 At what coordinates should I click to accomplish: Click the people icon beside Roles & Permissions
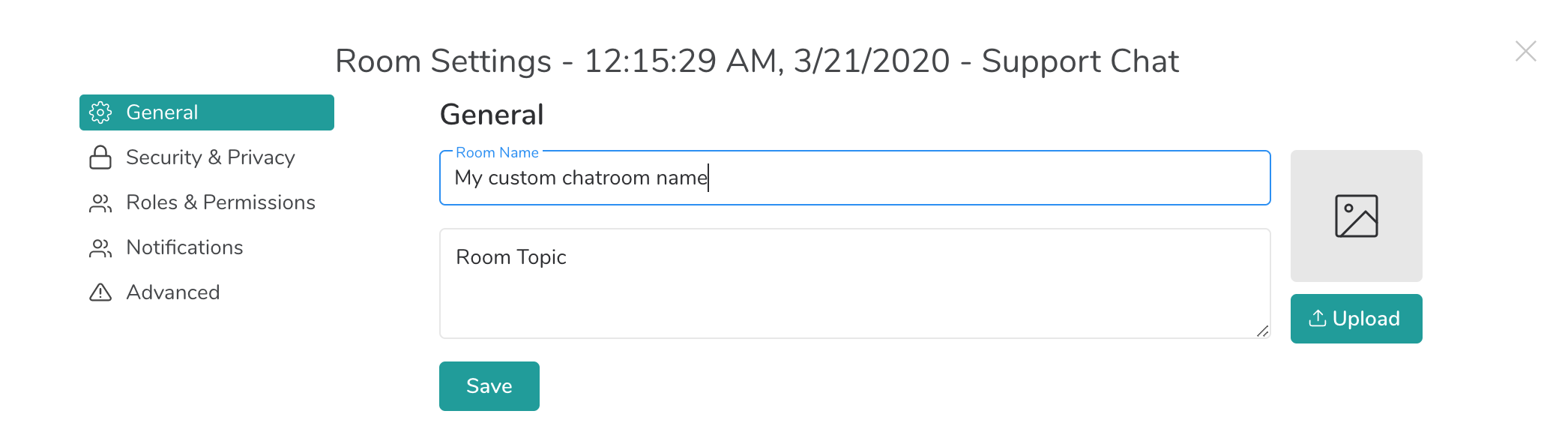pyautogui.click(x=100, y=202)
